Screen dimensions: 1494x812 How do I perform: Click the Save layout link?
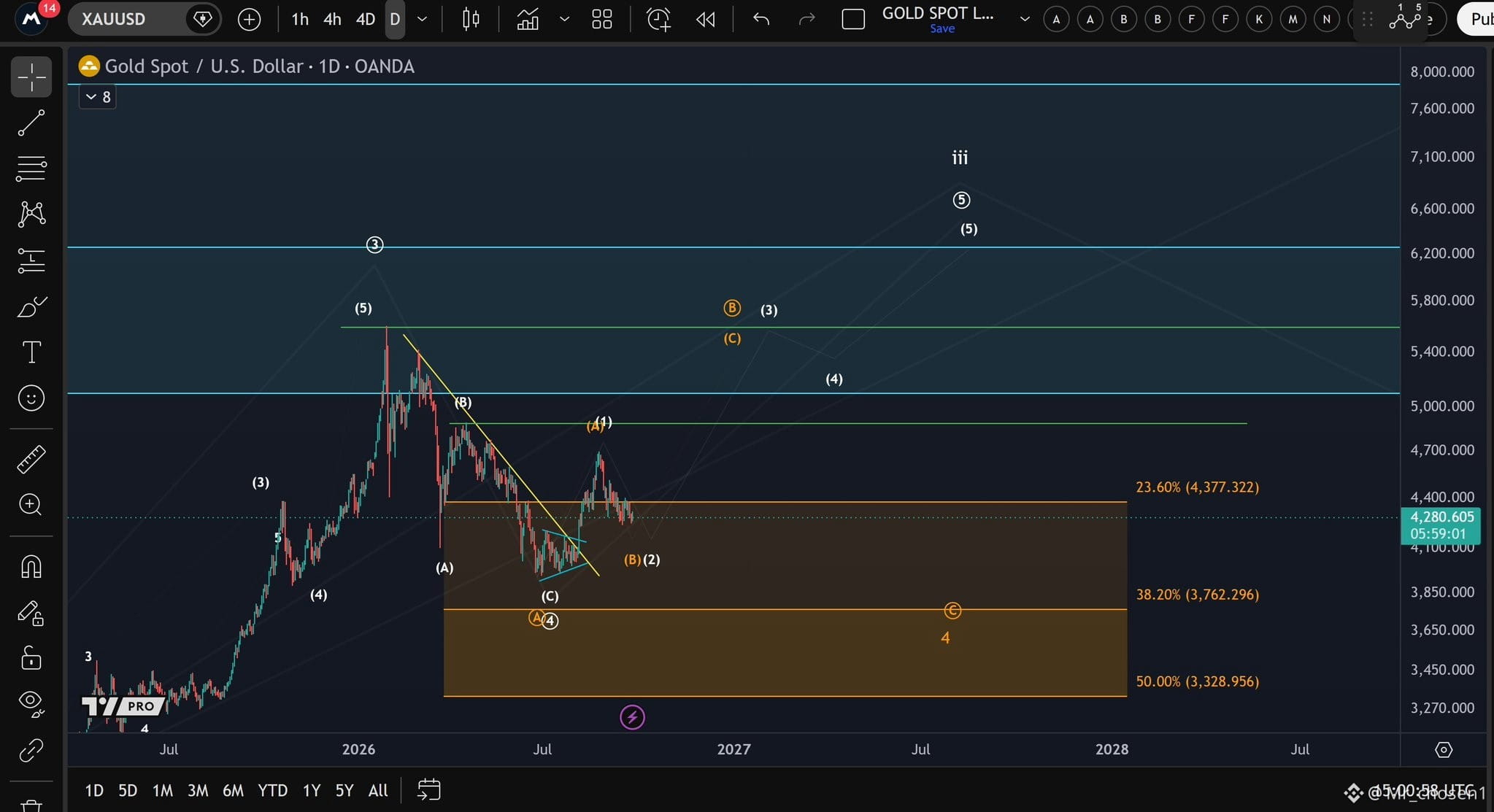(942, 28)
